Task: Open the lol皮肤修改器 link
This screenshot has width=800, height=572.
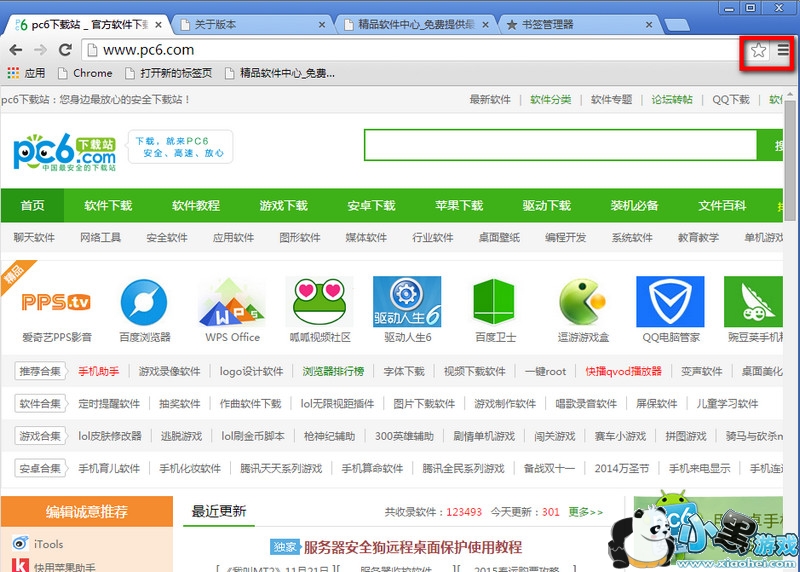Action: pyautogui.click(x=110, y=436)
